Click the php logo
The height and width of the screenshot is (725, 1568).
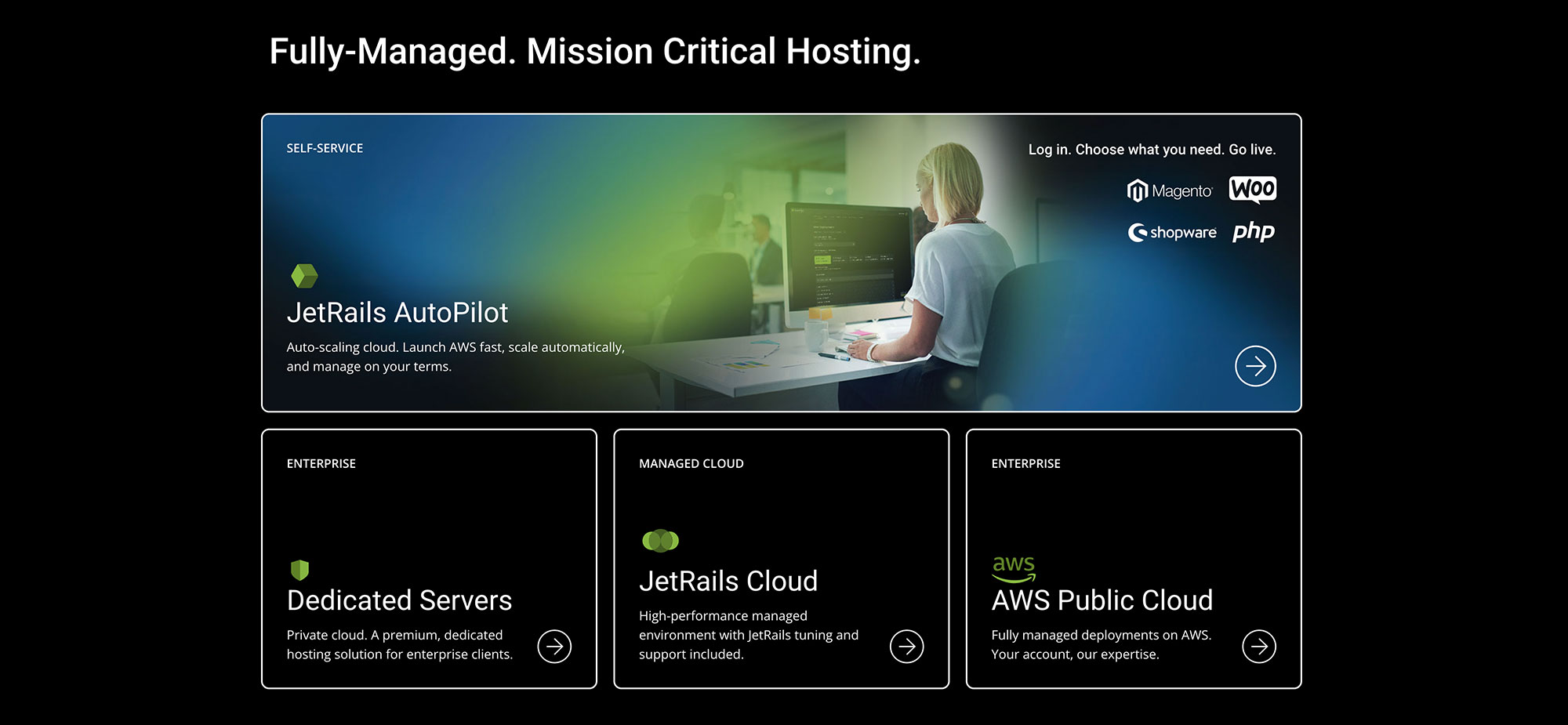pos(1254,231)
